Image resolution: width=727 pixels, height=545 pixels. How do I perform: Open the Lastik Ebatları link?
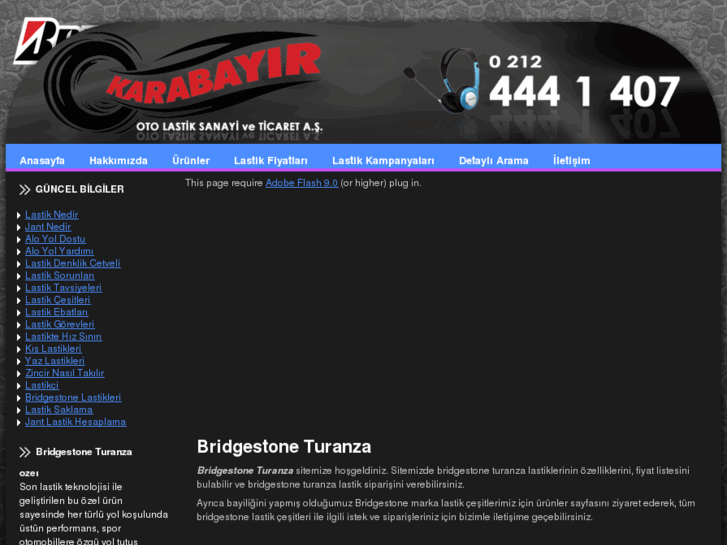coord(57,312)
